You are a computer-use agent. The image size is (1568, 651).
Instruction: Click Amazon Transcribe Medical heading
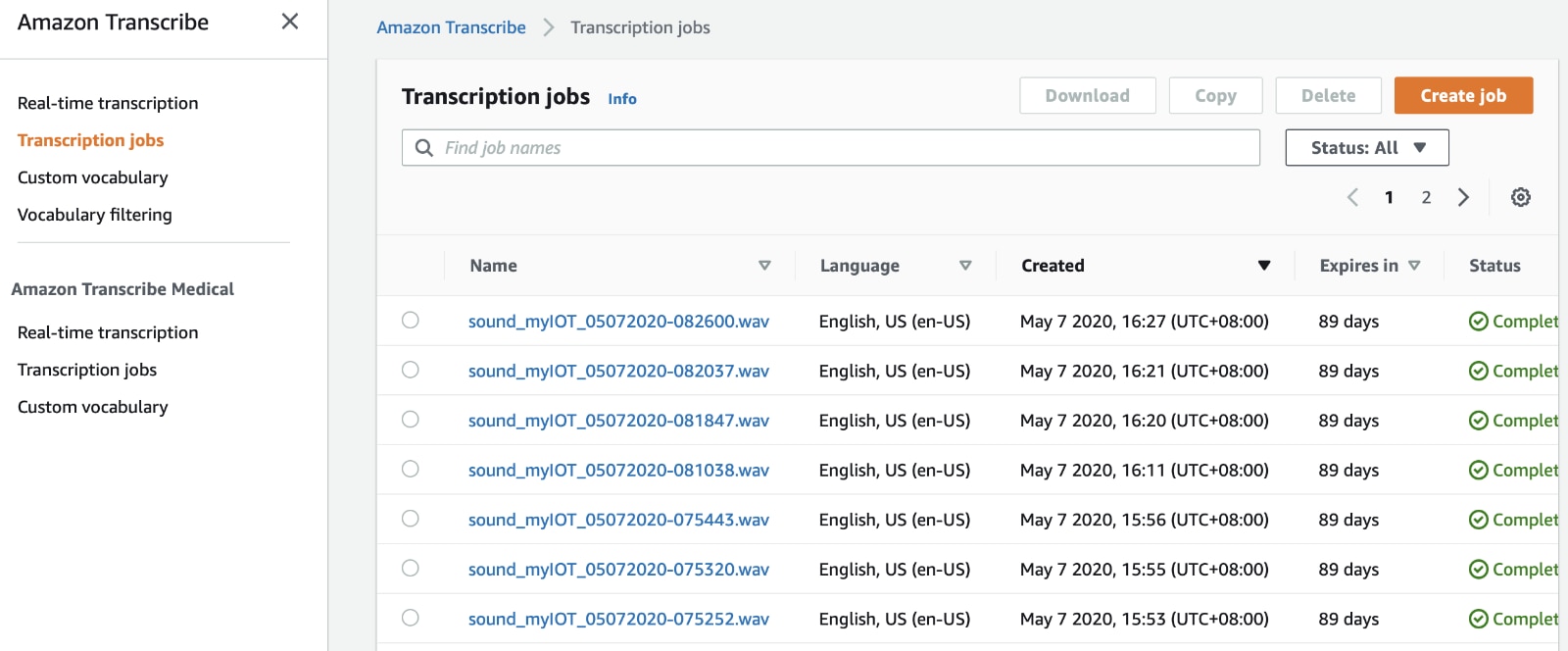tap(122, 289)
